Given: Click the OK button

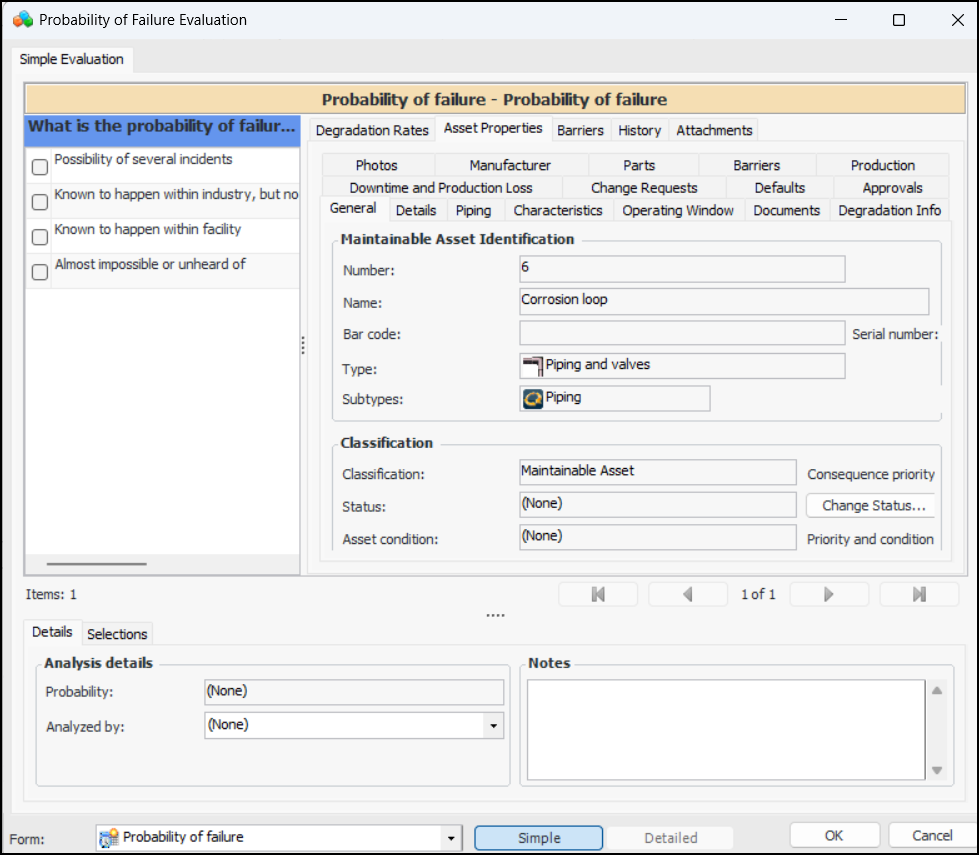Looking at the screenshot, I should pos(834,836).
